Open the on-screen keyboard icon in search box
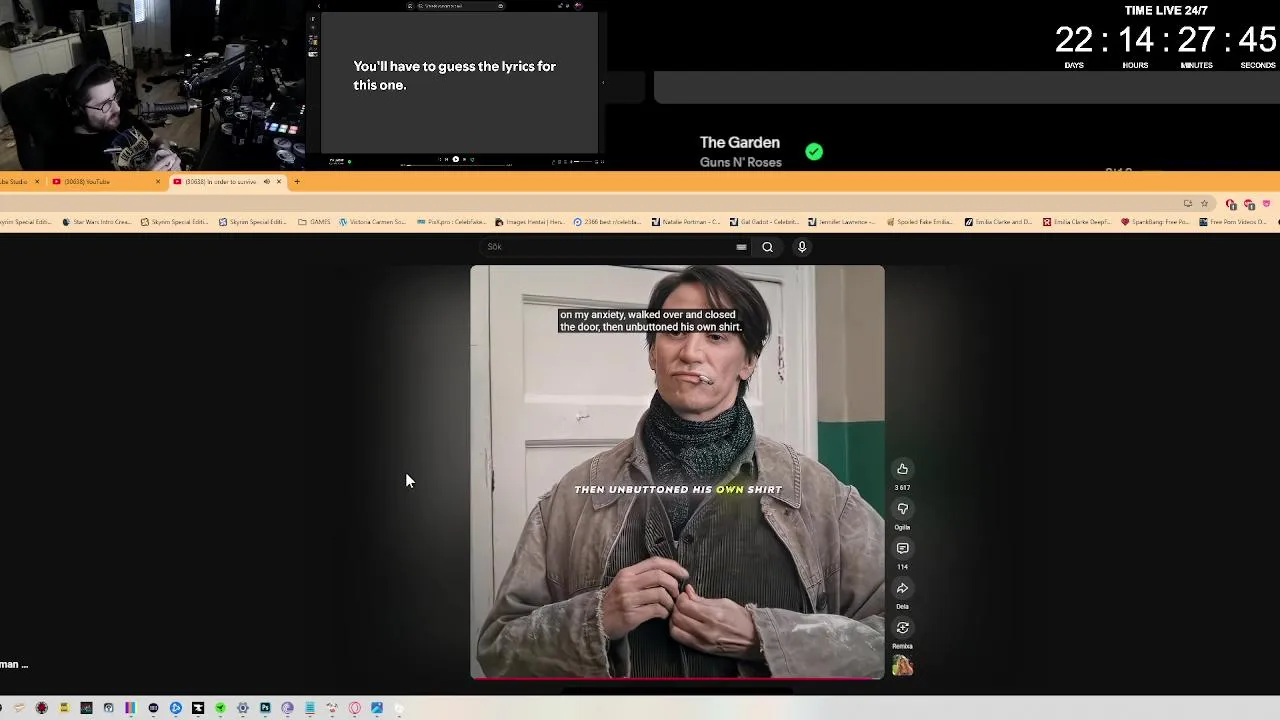 tap(741, 247)
